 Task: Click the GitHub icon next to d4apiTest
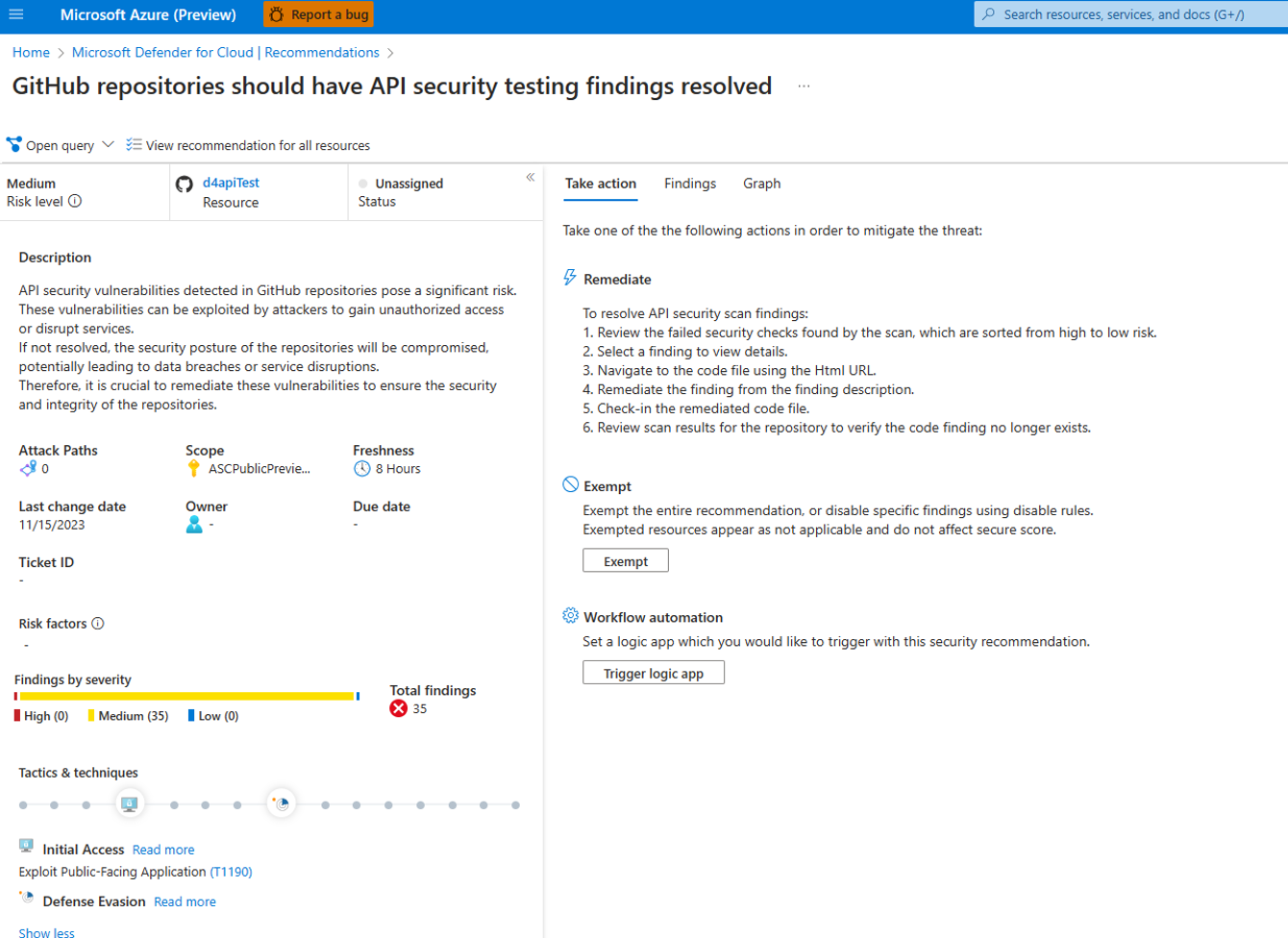(x=184, y=185)
